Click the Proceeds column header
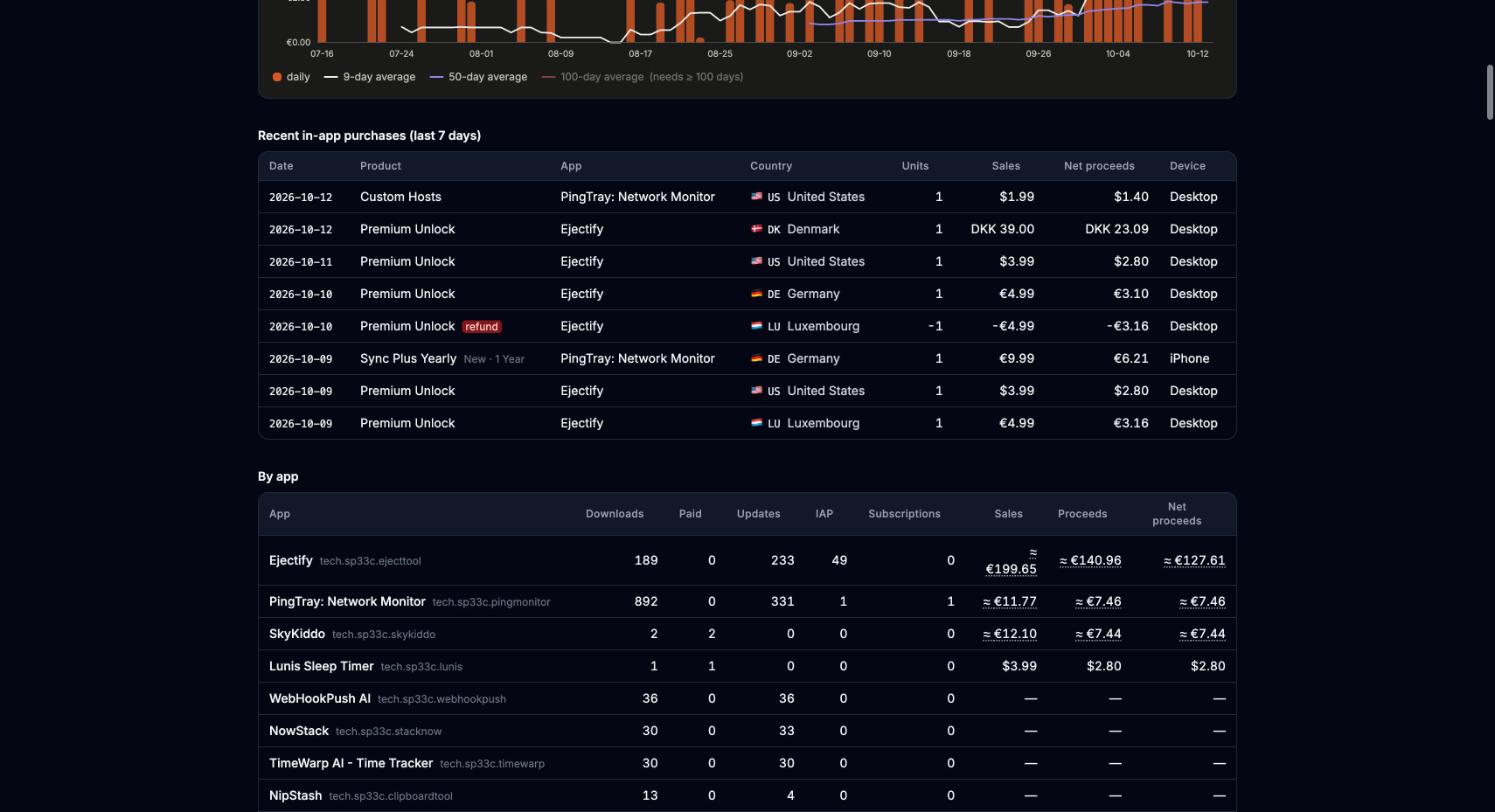 point(1082,514)
